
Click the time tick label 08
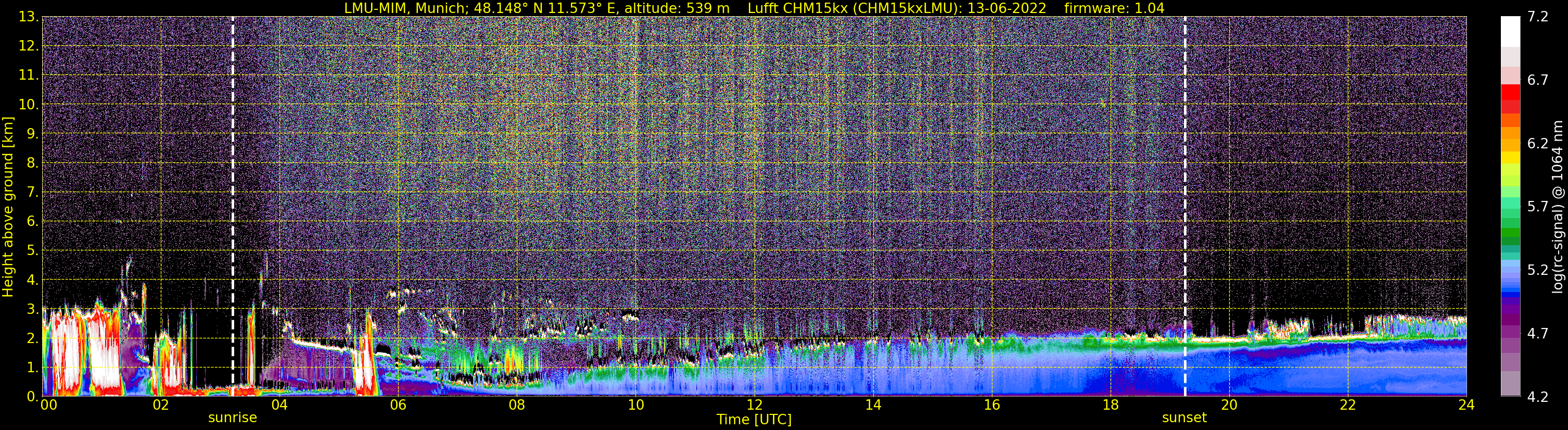click(x=517, y=405)
